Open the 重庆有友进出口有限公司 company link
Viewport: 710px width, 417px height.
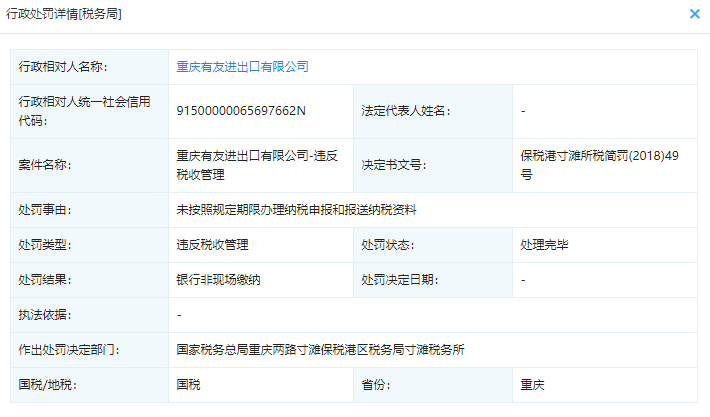pyautogui.click(x=242, y=67)
